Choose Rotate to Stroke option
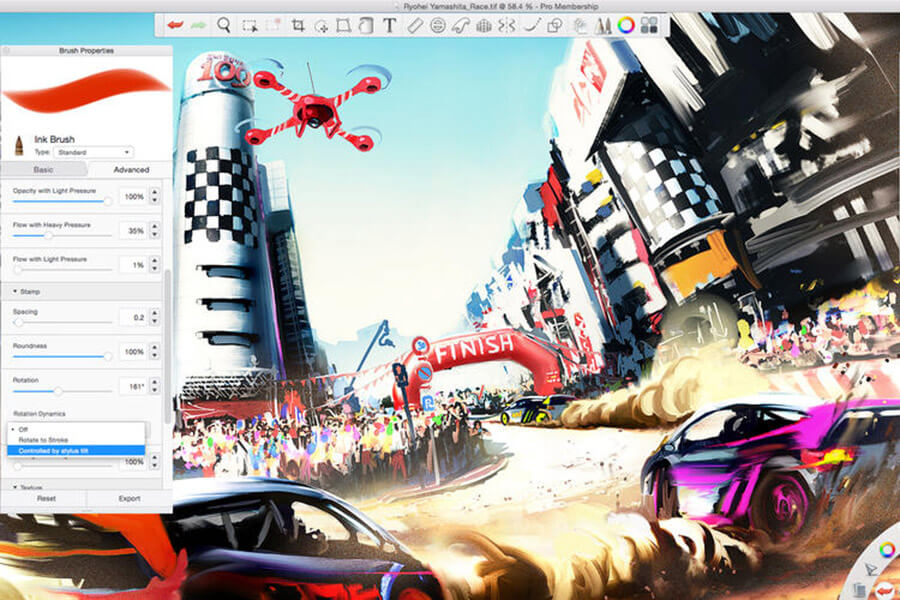 point(76,440)
